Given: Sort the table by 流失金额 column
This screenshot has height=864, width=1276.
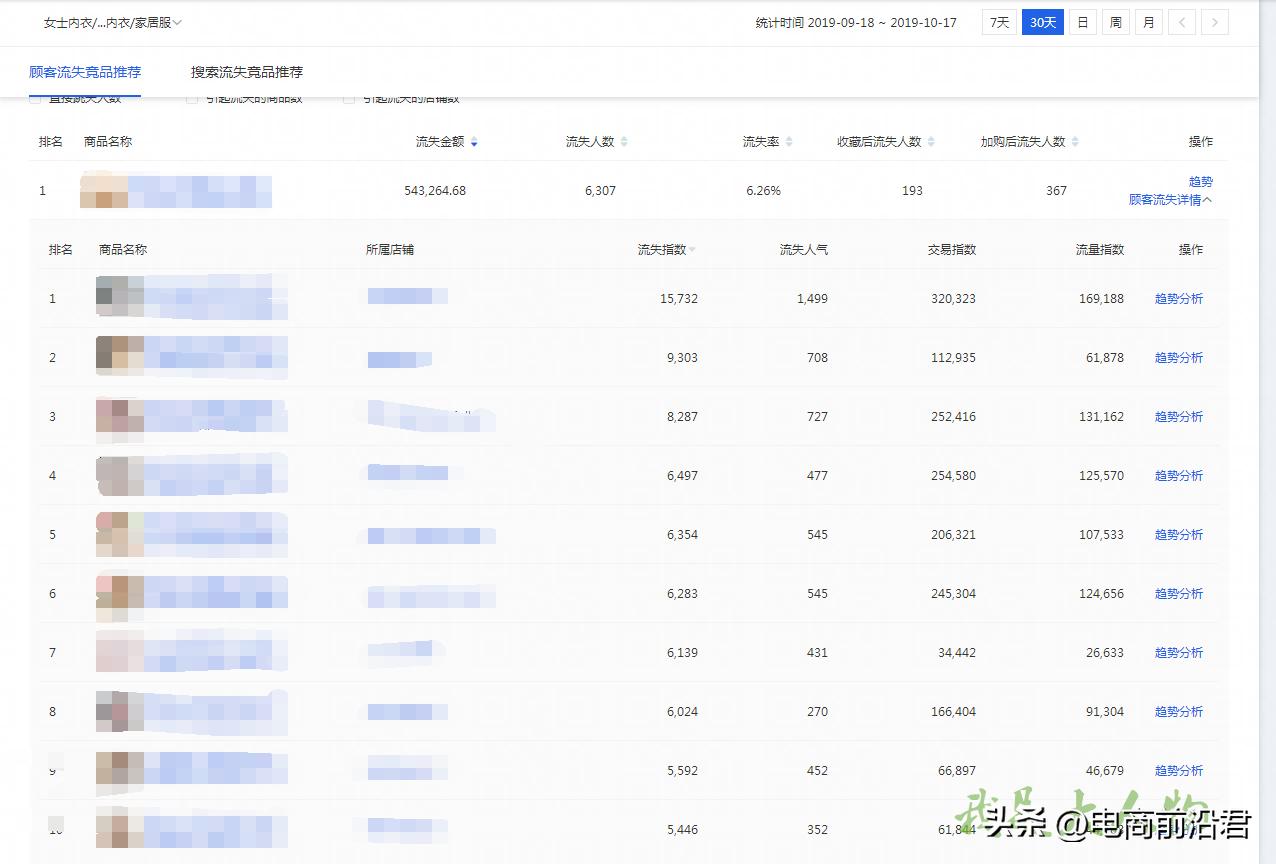Looking at the screenshot, I should tap(474, 141).
